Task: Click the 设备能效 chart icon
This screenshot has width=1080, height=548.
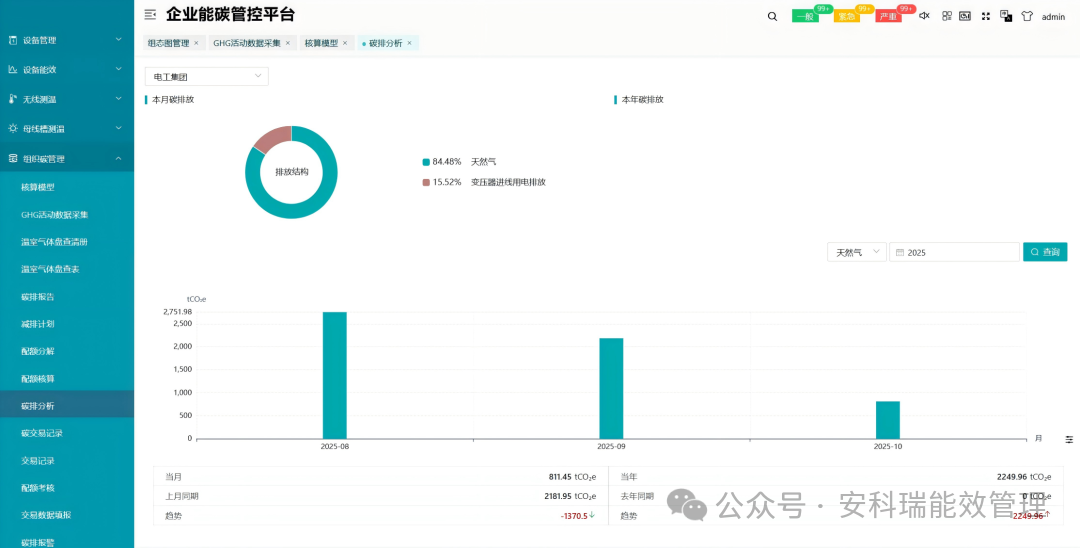Action: (x=12, y=70)
